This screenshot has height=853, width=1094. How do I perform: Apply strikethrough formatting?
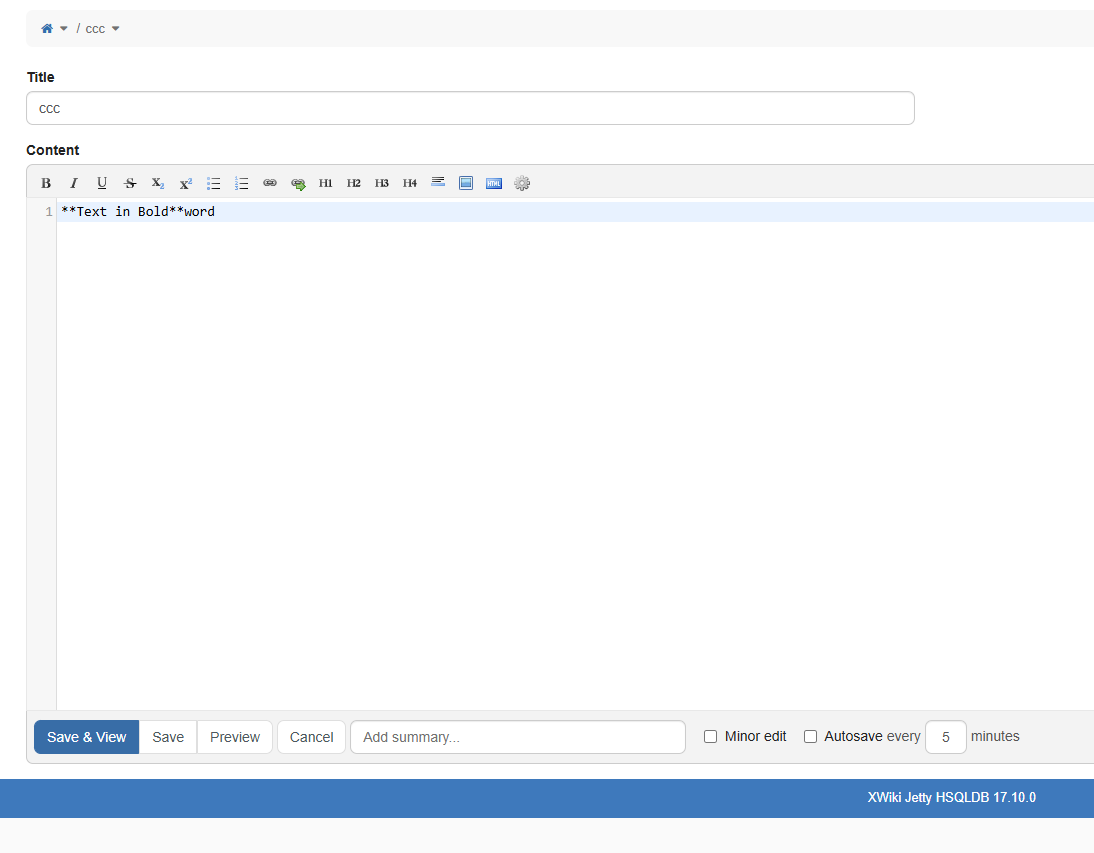130,183
